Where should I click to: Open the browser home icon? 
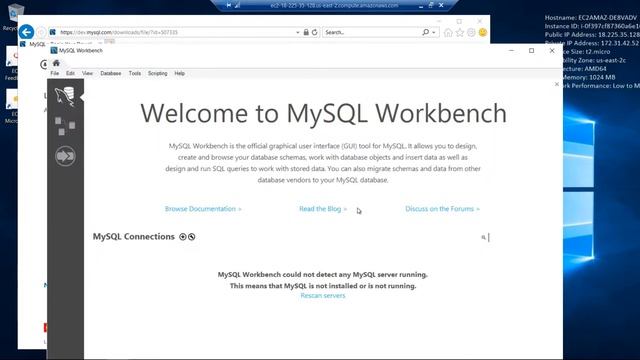click(448, 32)
